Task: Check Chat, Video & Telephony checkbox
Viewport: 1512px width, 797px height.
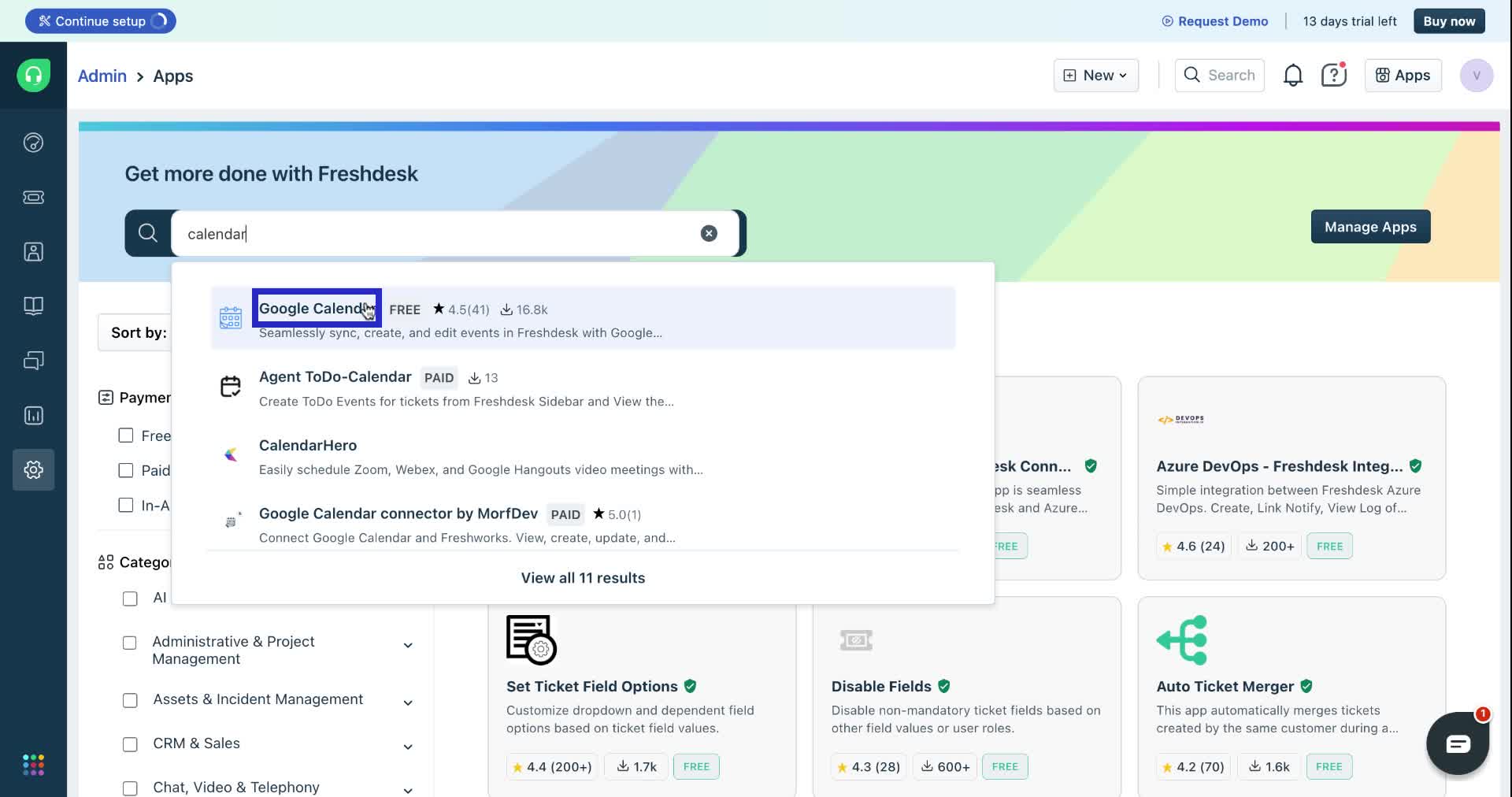Action: 130,788
